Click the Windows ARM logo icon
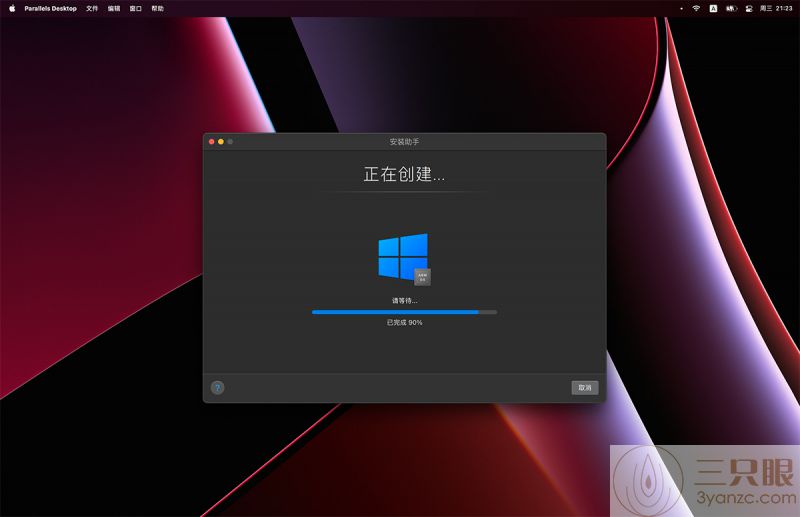Viewport: 800px width, 517px height. tap(404, 259)
